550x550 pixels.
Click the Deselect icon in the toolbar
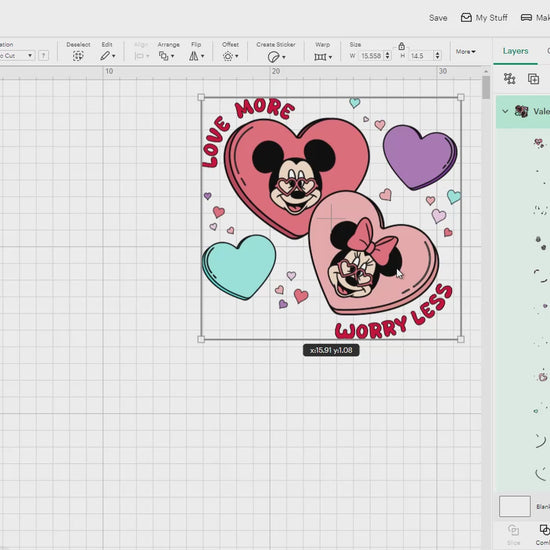point(78,56)
